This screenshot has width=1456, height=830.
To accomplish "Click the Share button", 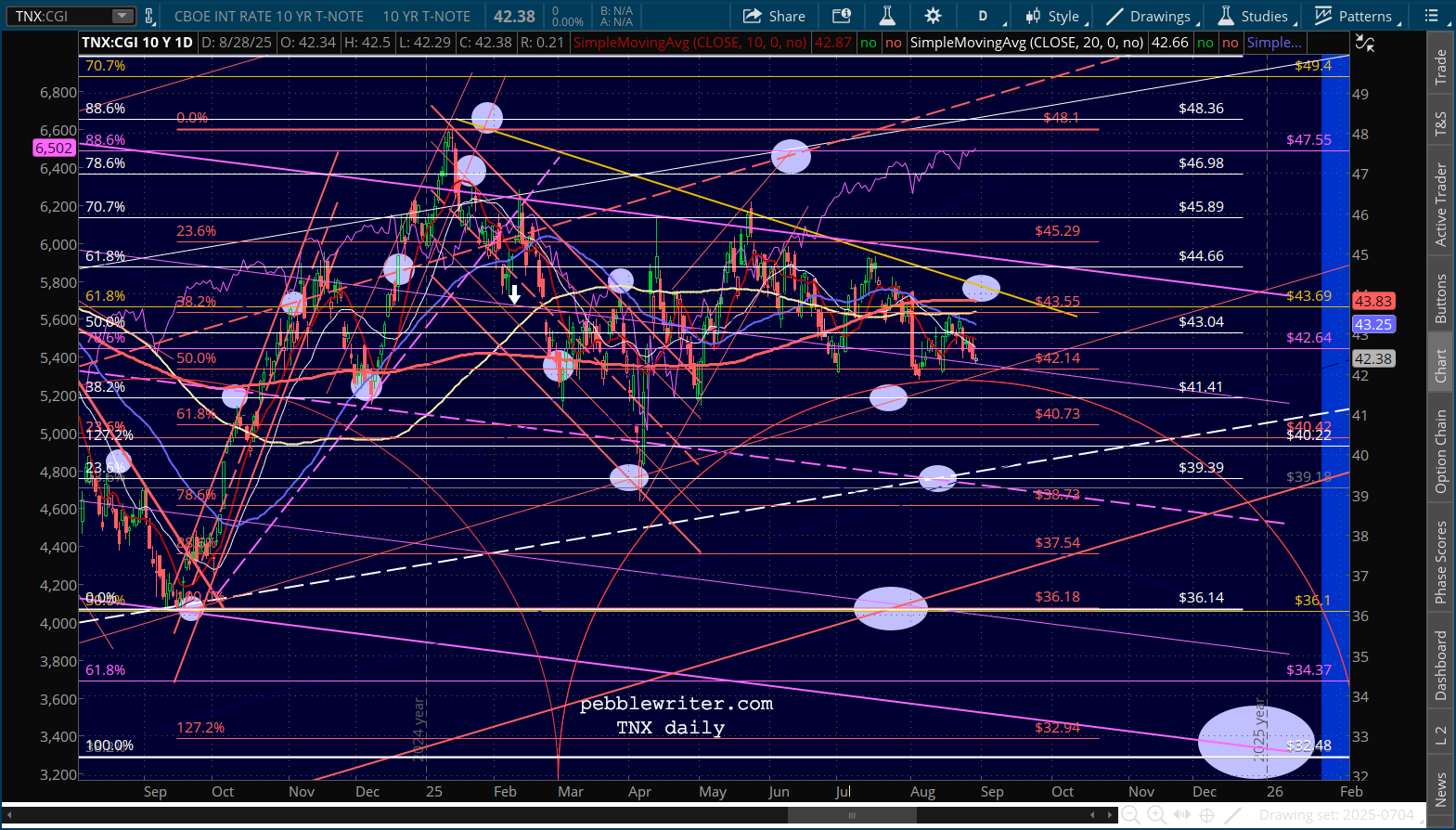I will tap(774, 16).
